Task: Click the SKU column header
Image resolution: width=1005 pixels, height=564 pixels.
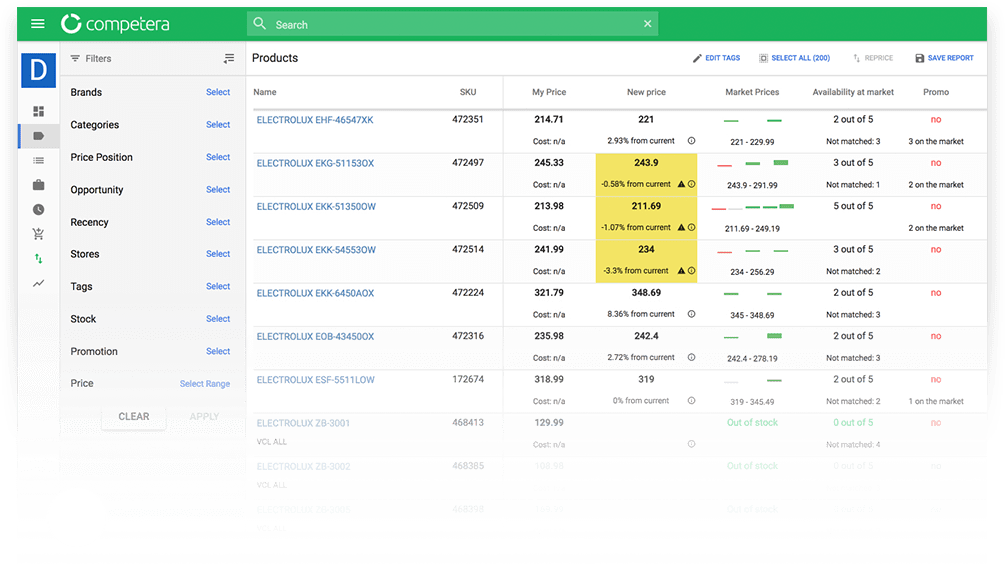Action: [x=468, y=92]
